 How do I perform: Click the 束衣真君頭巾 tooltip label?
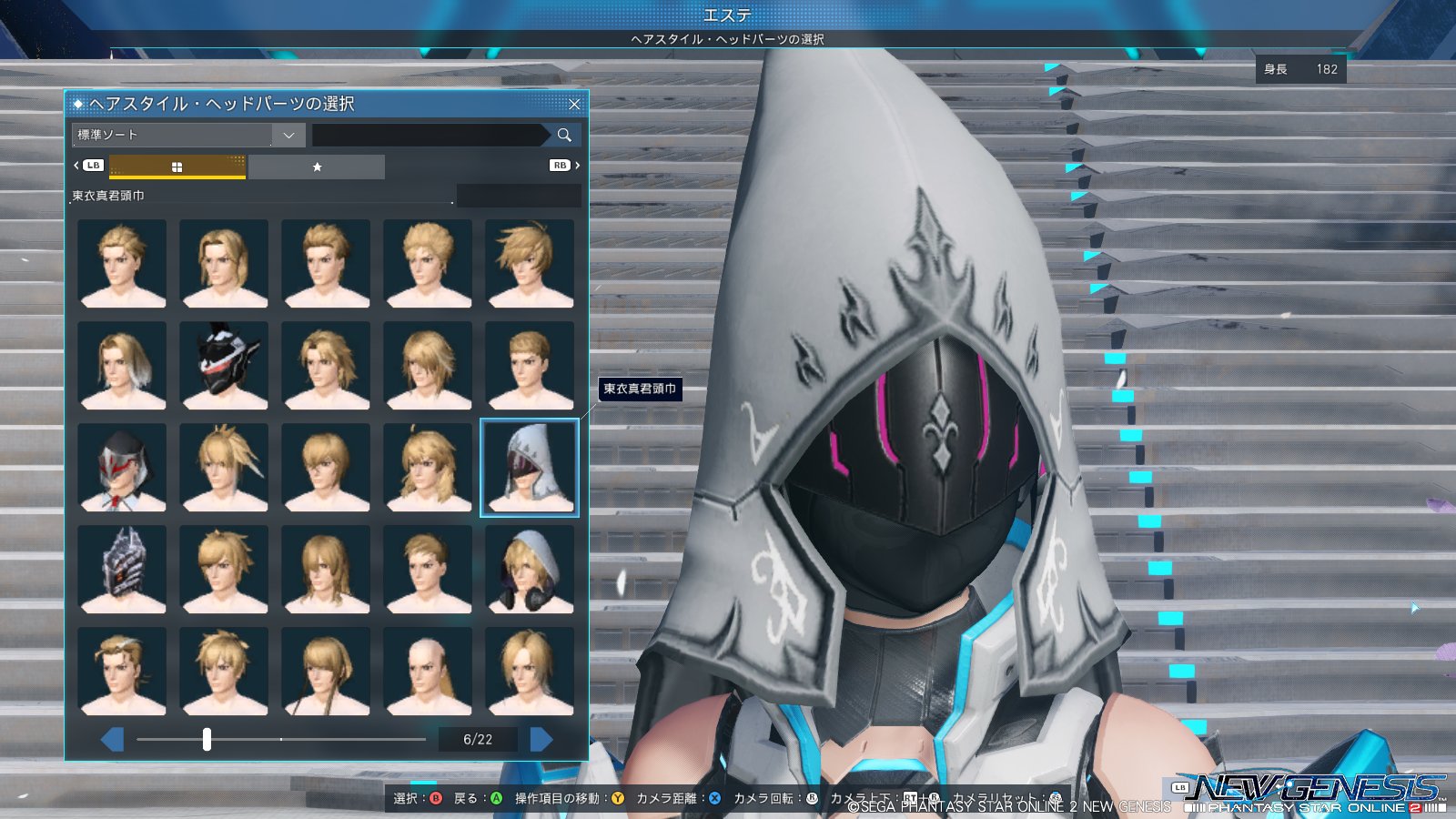[640, 389]
